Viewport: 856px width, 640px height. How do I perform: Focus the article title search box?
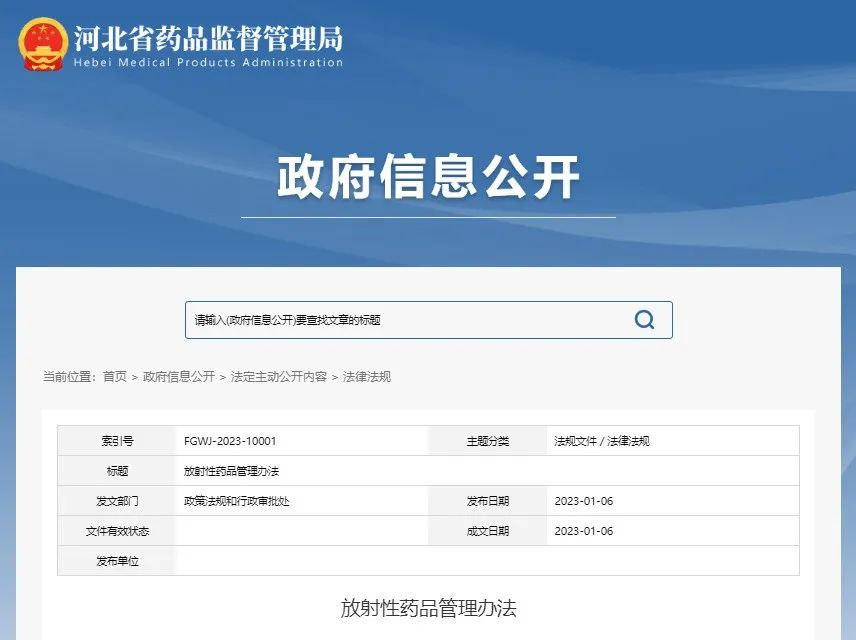point(400,320)
